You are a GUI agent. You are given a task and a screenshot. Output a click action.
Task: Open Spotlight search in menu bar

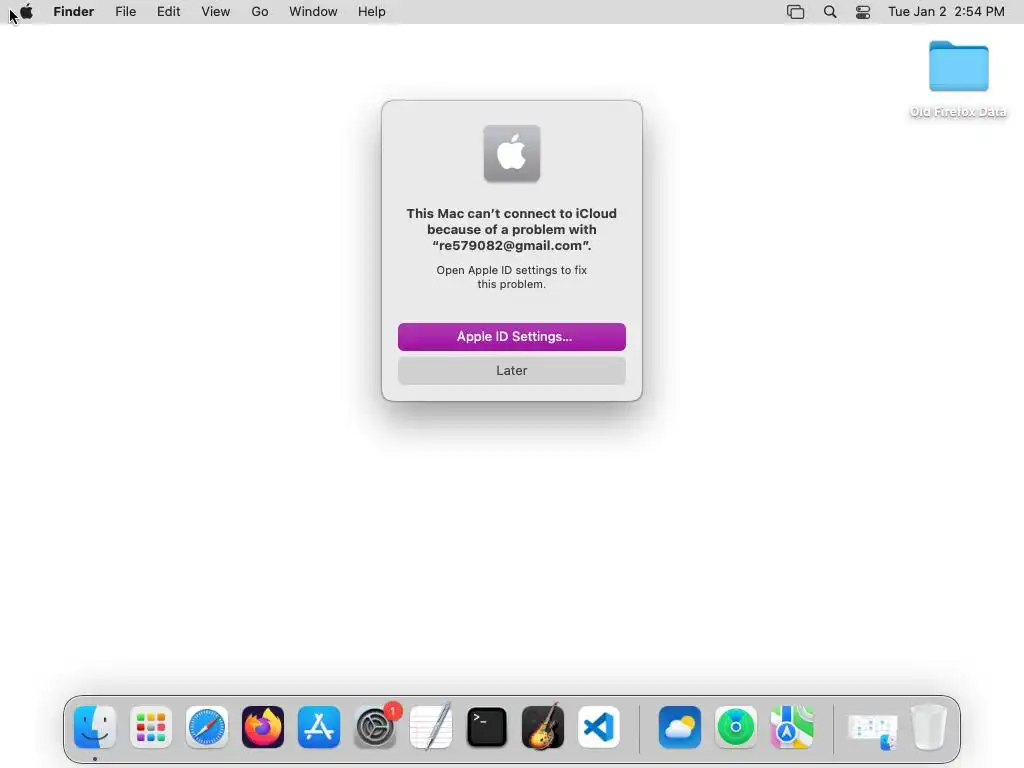(830, 12)
